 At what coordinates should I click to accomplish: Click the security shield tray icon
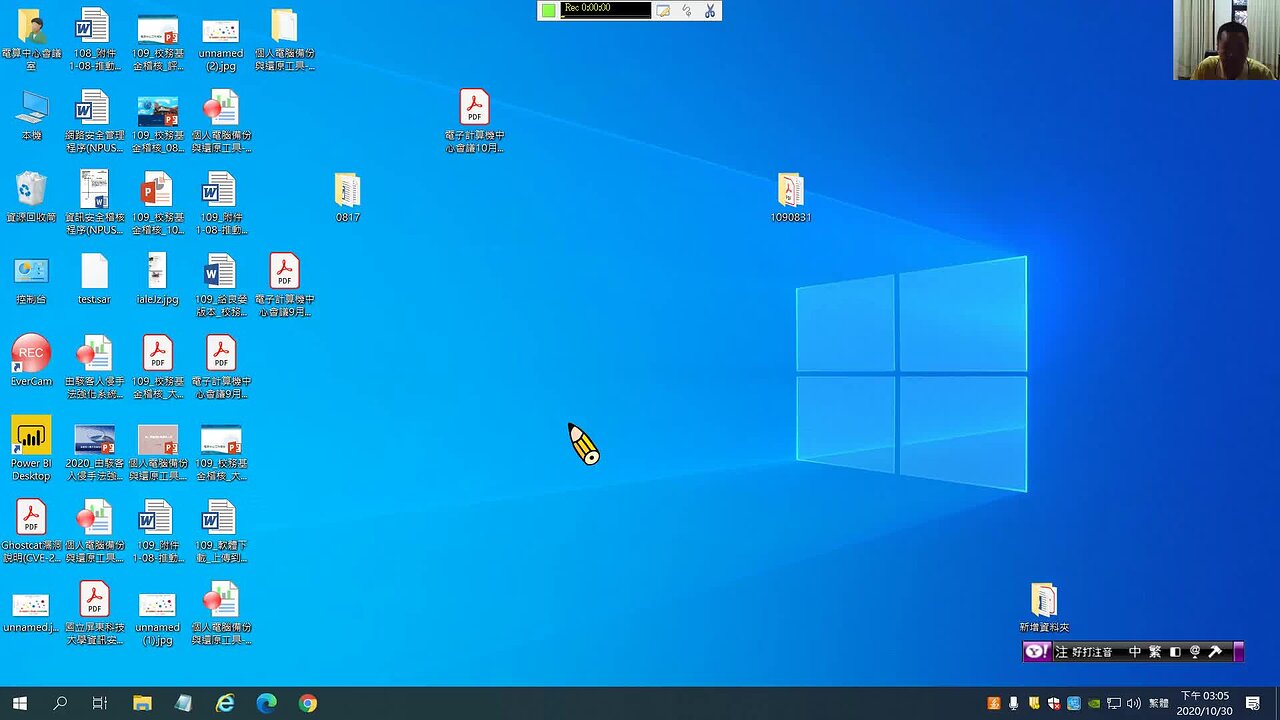(x=1054, y=703)
